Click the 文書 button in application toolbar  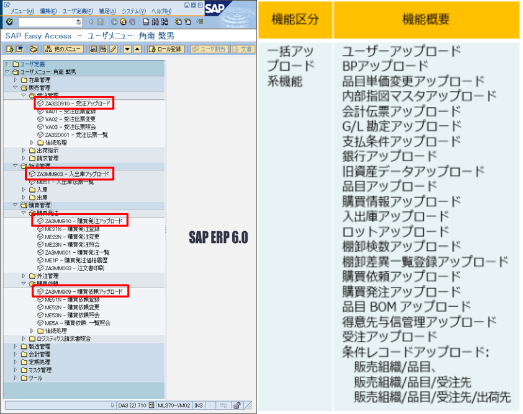[x=243, y=49]
